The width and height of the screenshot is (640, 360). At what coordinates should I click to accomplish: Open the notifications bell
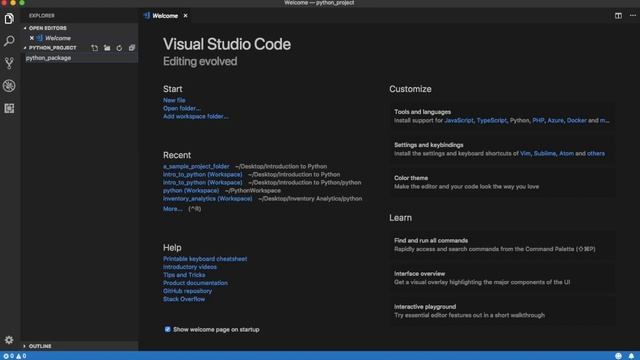pos(631,356)
